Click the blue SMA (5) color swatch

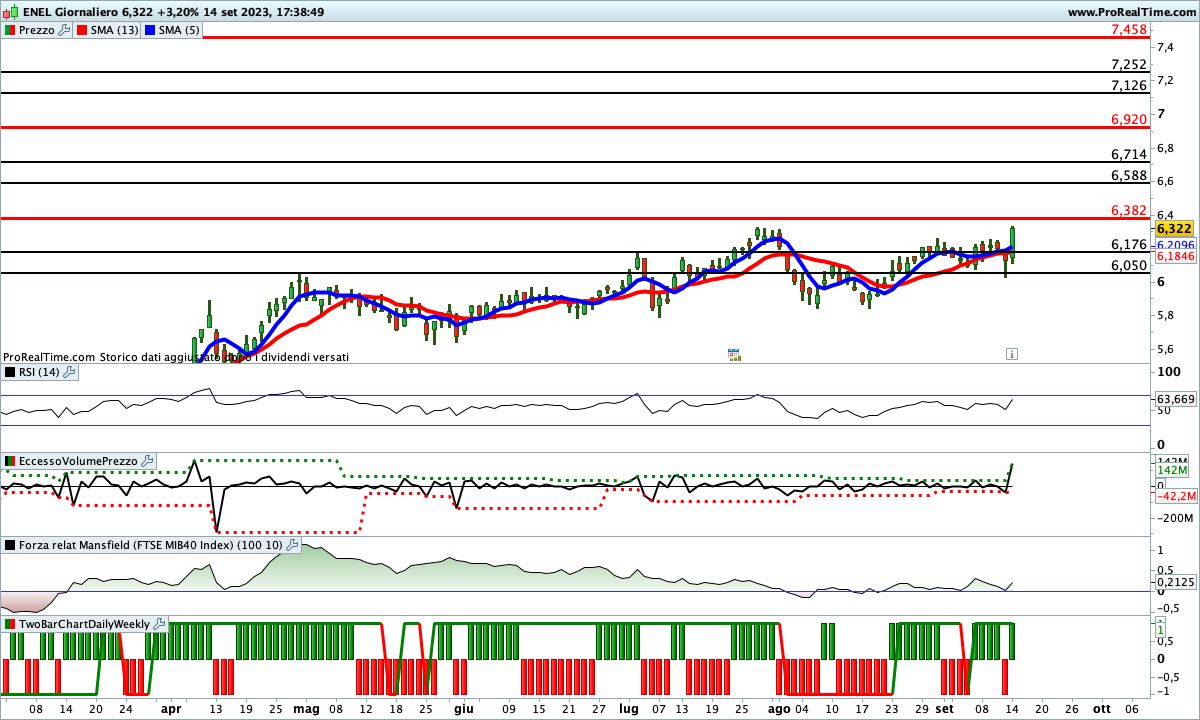pos(151,30)
